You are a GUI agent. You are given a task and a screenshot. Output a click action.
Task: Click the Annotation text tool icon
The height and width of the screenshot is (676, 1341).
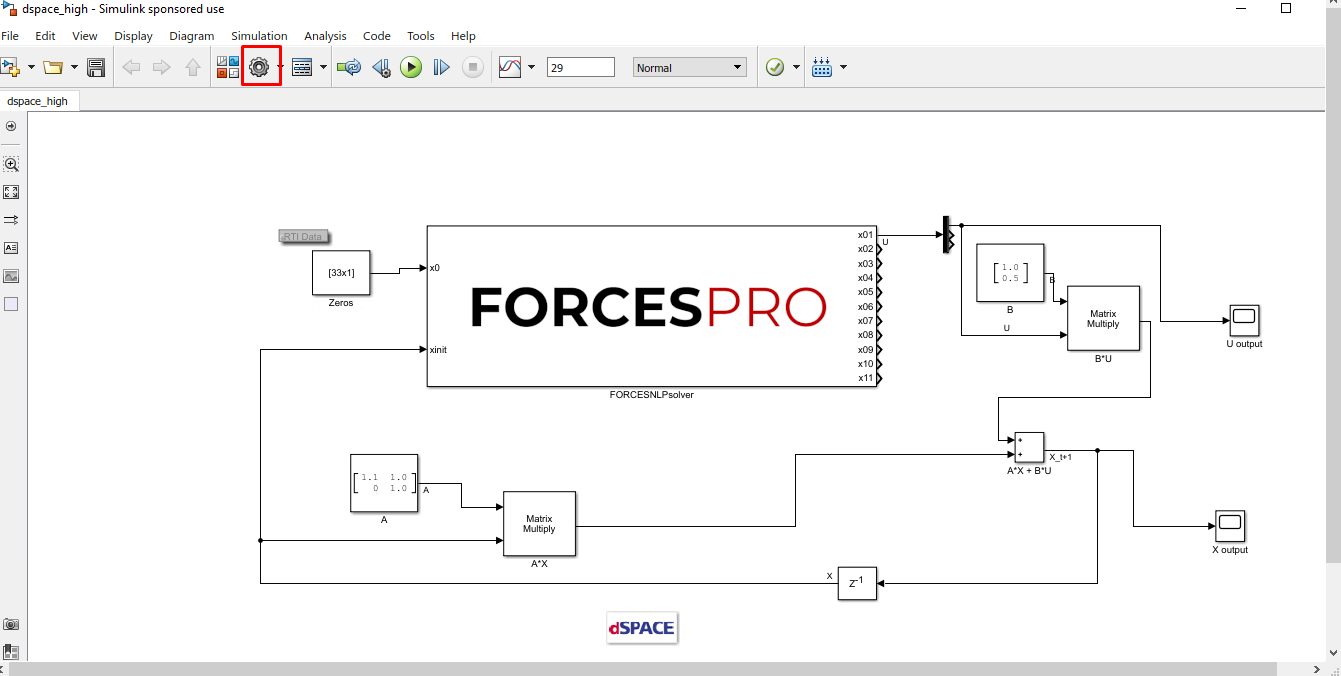11,247
